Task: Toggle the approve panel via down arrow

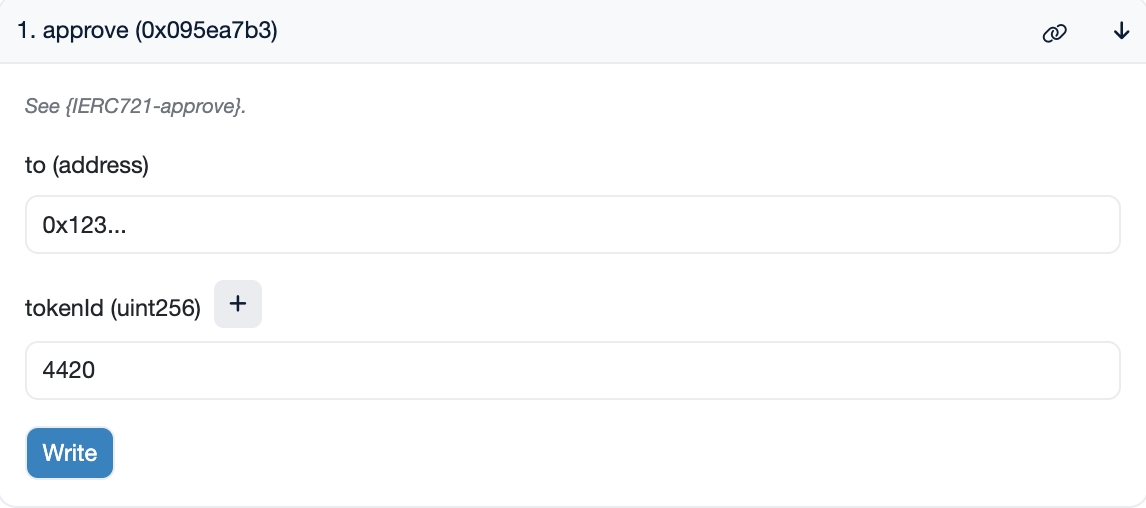Action: [1121, 32]
